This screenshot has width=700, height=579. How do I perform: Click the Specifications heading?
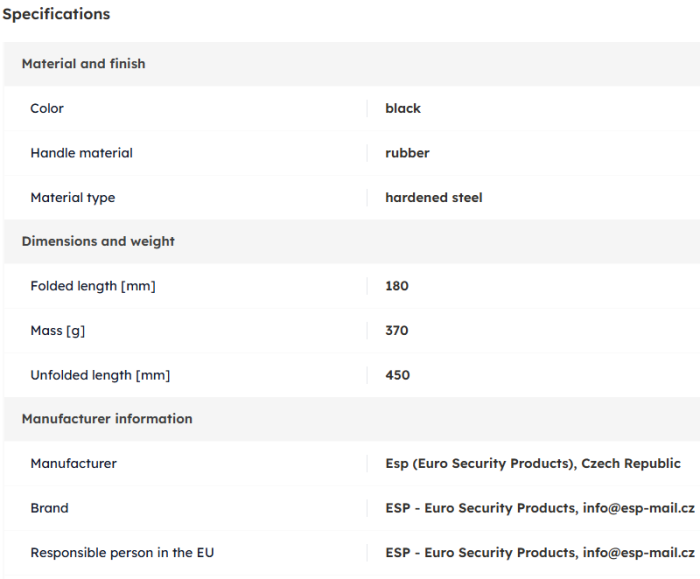[56, 14]
